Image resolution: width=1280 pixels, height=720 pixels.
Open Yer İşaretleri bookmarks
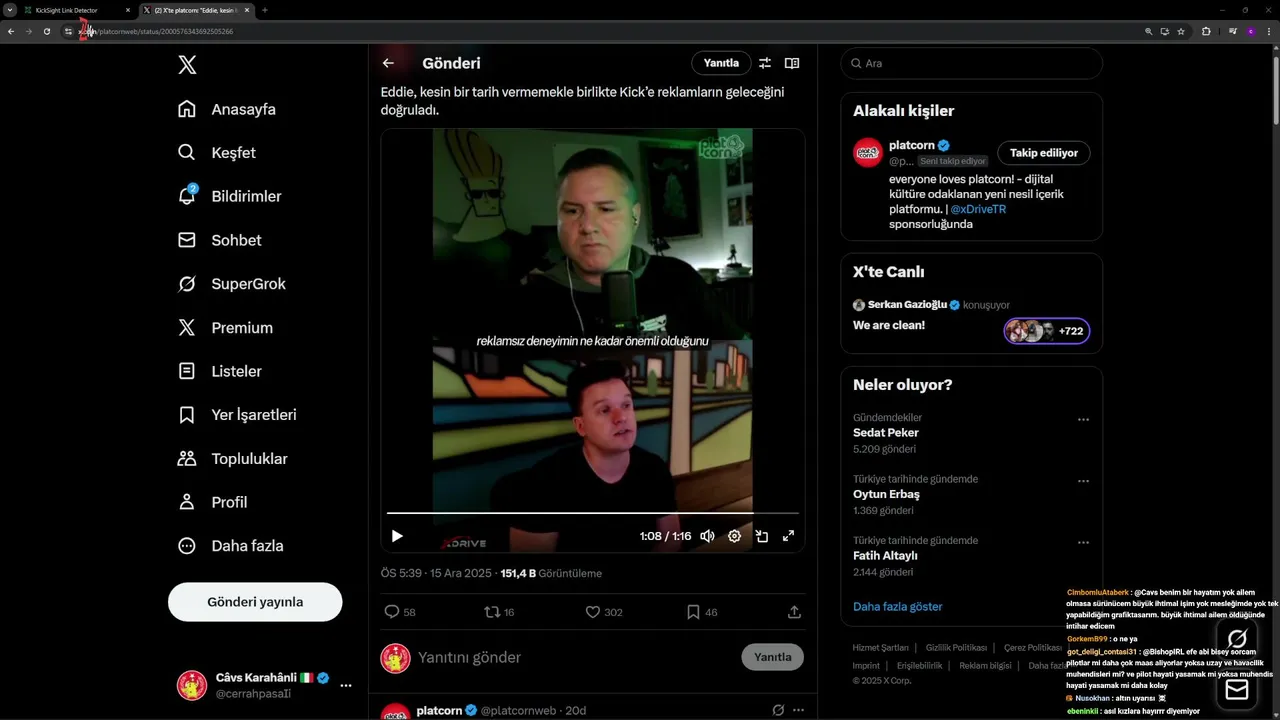238,414
